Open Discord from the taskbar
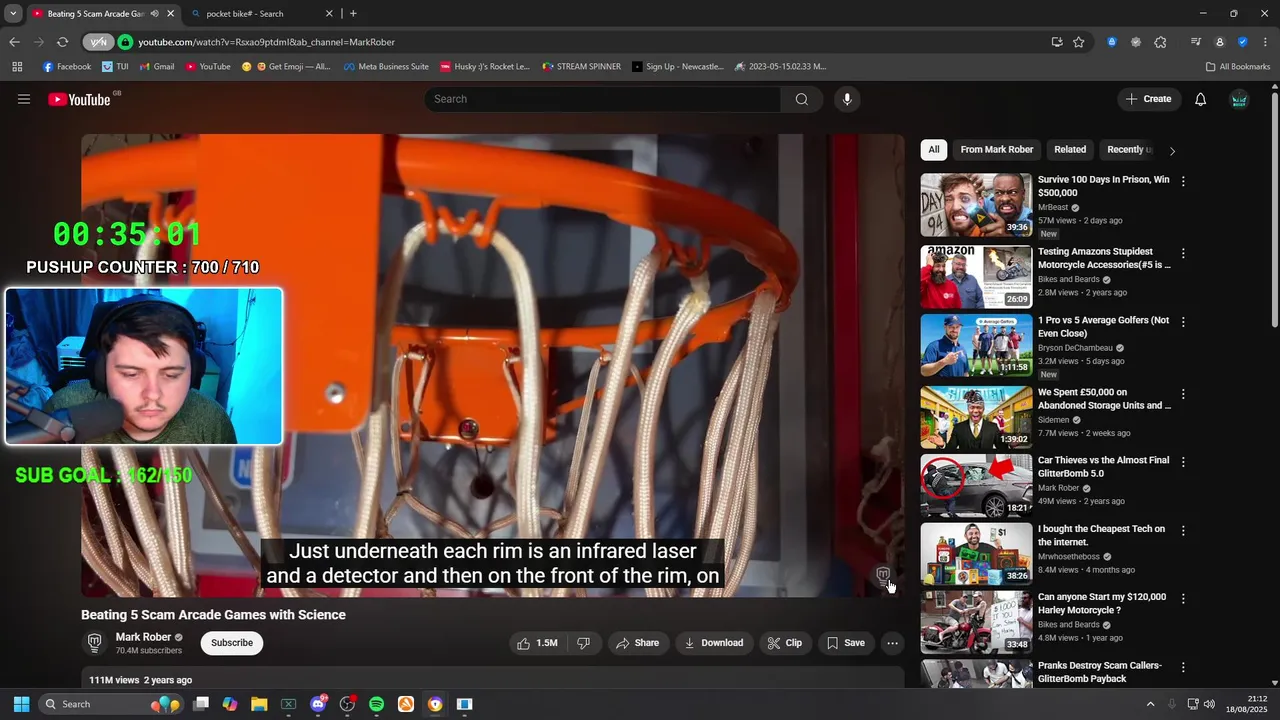Viewport: 1280px width, 720px height. point(318,704)
